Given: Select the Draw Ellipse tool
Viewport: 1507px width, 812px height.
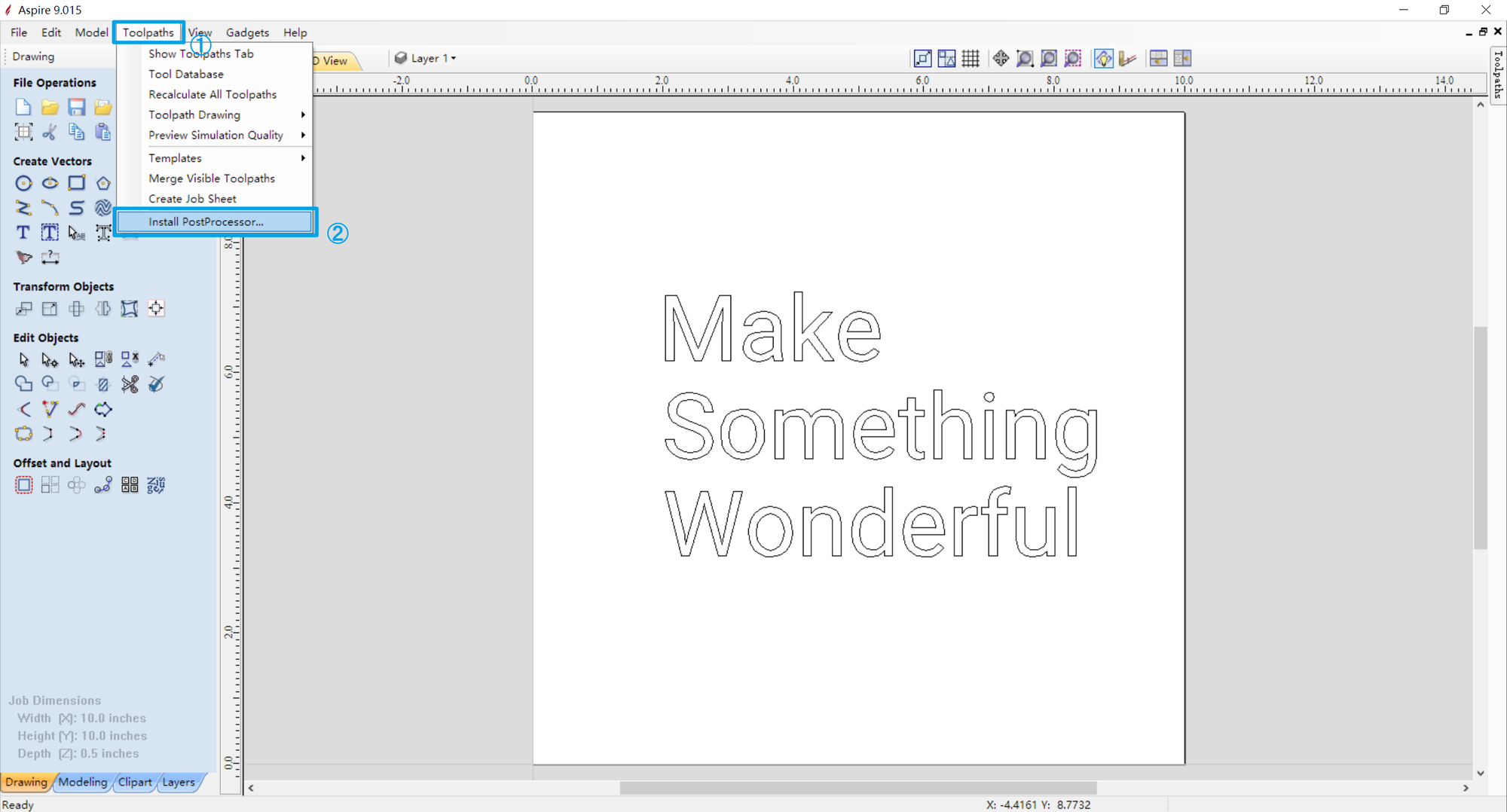Looking at the screenshot, I should (50, 183).
